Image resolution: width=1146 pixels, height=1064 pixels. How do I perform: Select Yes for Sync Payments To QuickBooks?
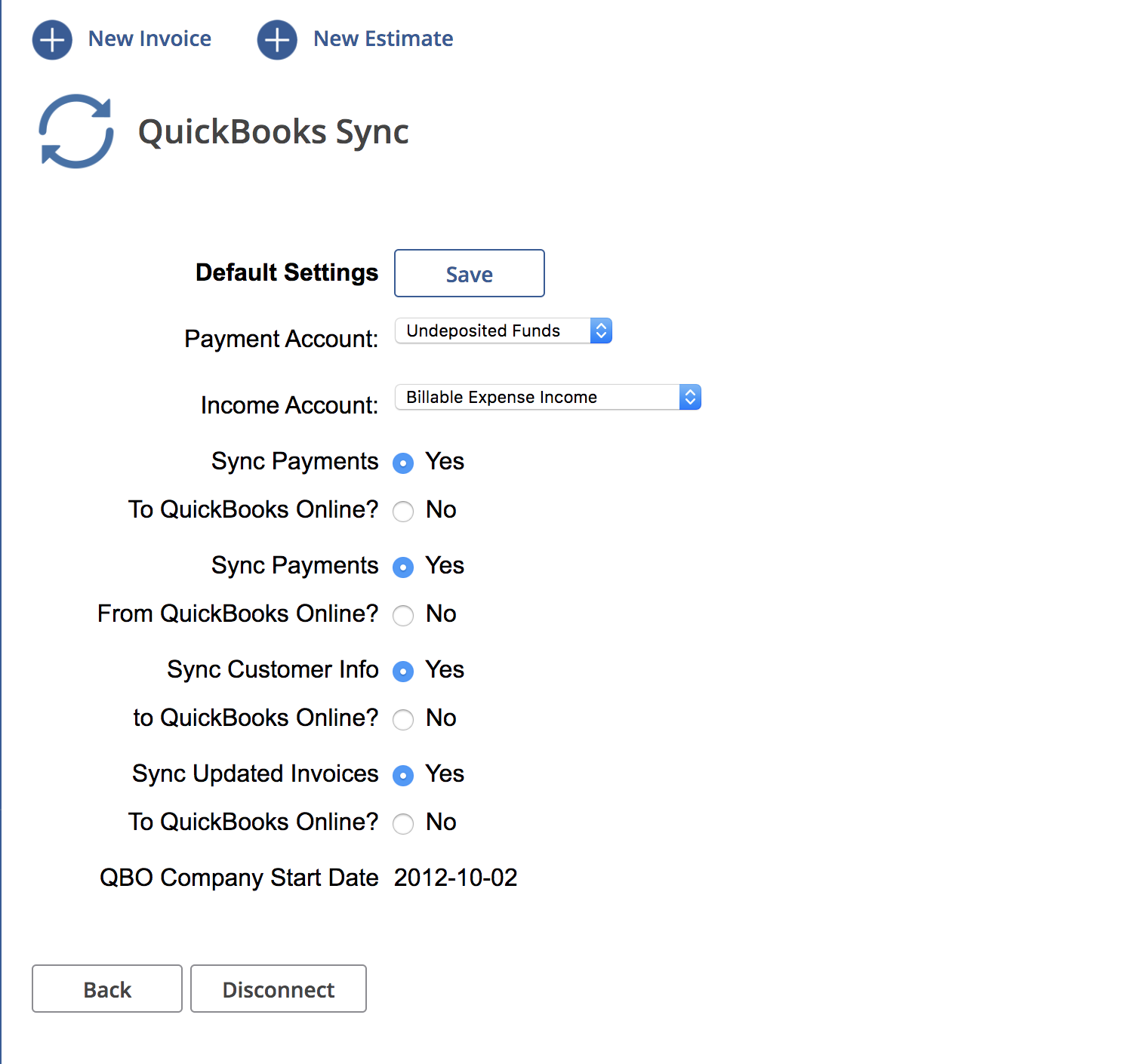(x=403, y=463)
